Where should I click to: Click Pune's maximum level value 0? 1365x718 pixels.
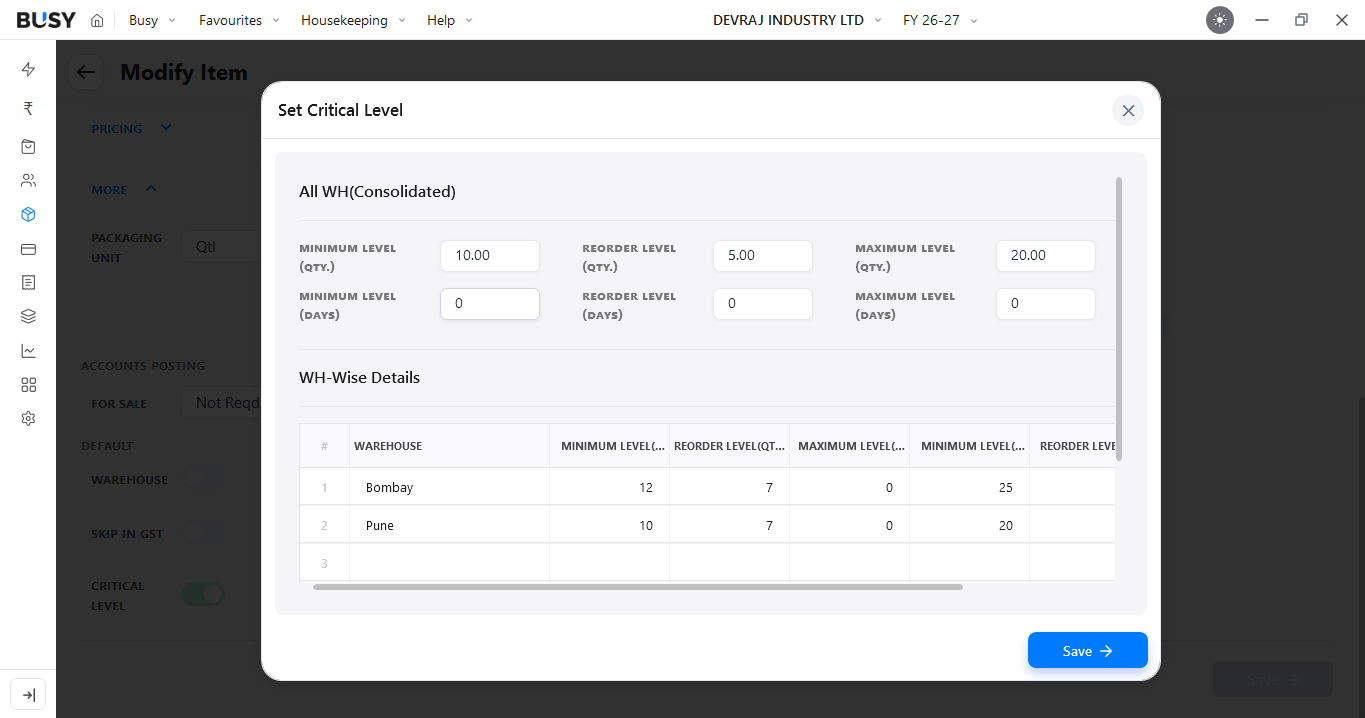click(849, 525)
